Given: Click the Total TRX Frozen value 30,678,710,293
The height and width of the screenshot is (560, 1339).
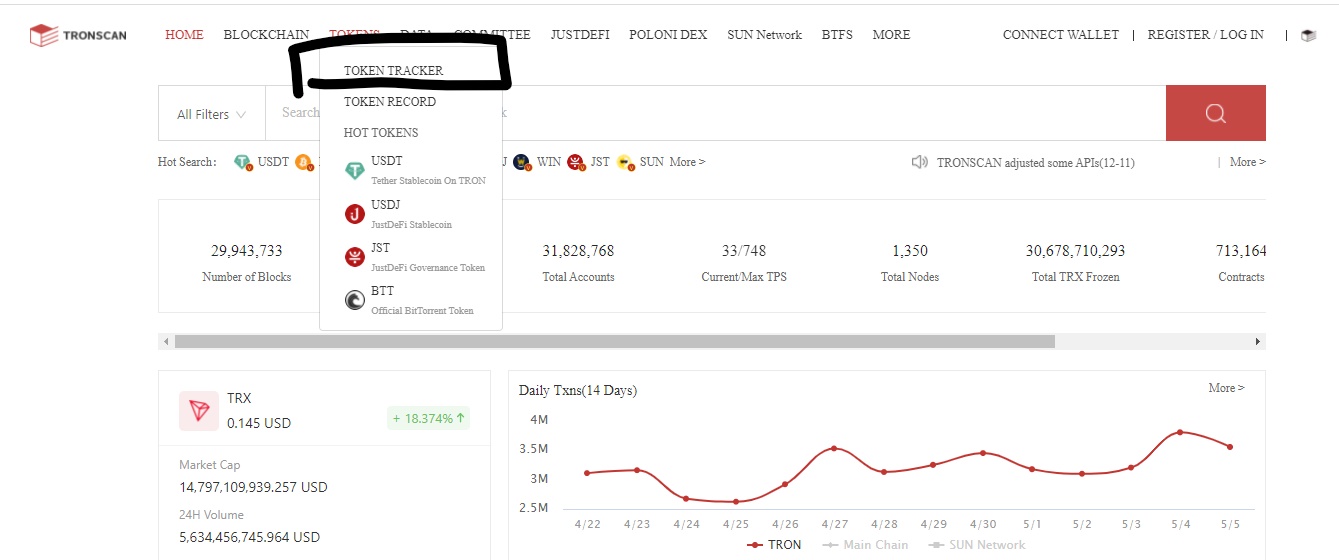Looking at the screenshot, I should 1075,251.
